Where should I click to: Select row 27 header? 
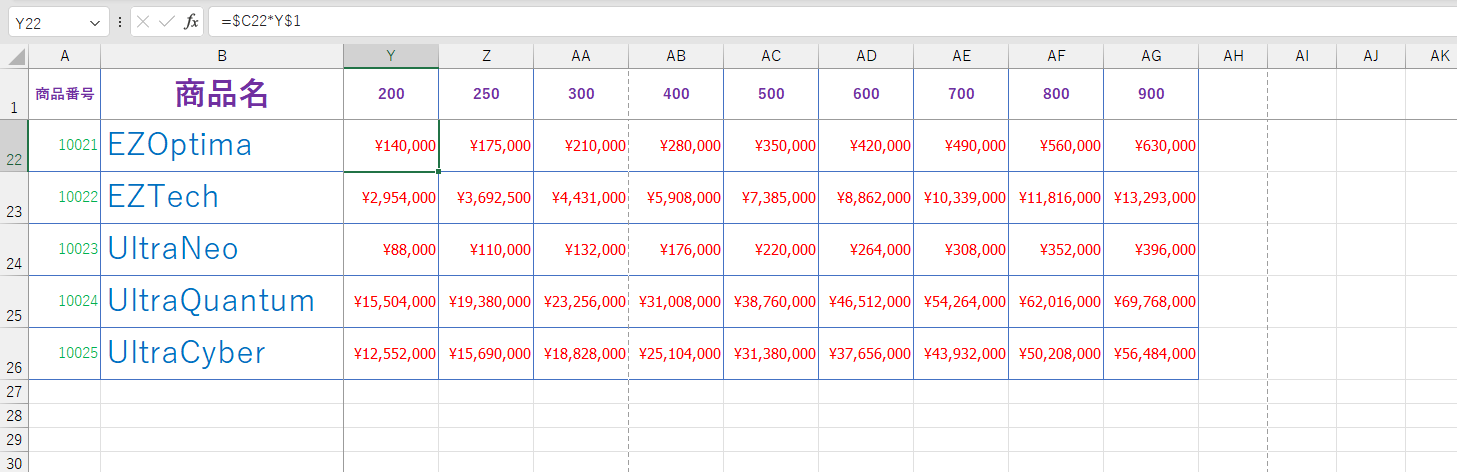[14, 391]
